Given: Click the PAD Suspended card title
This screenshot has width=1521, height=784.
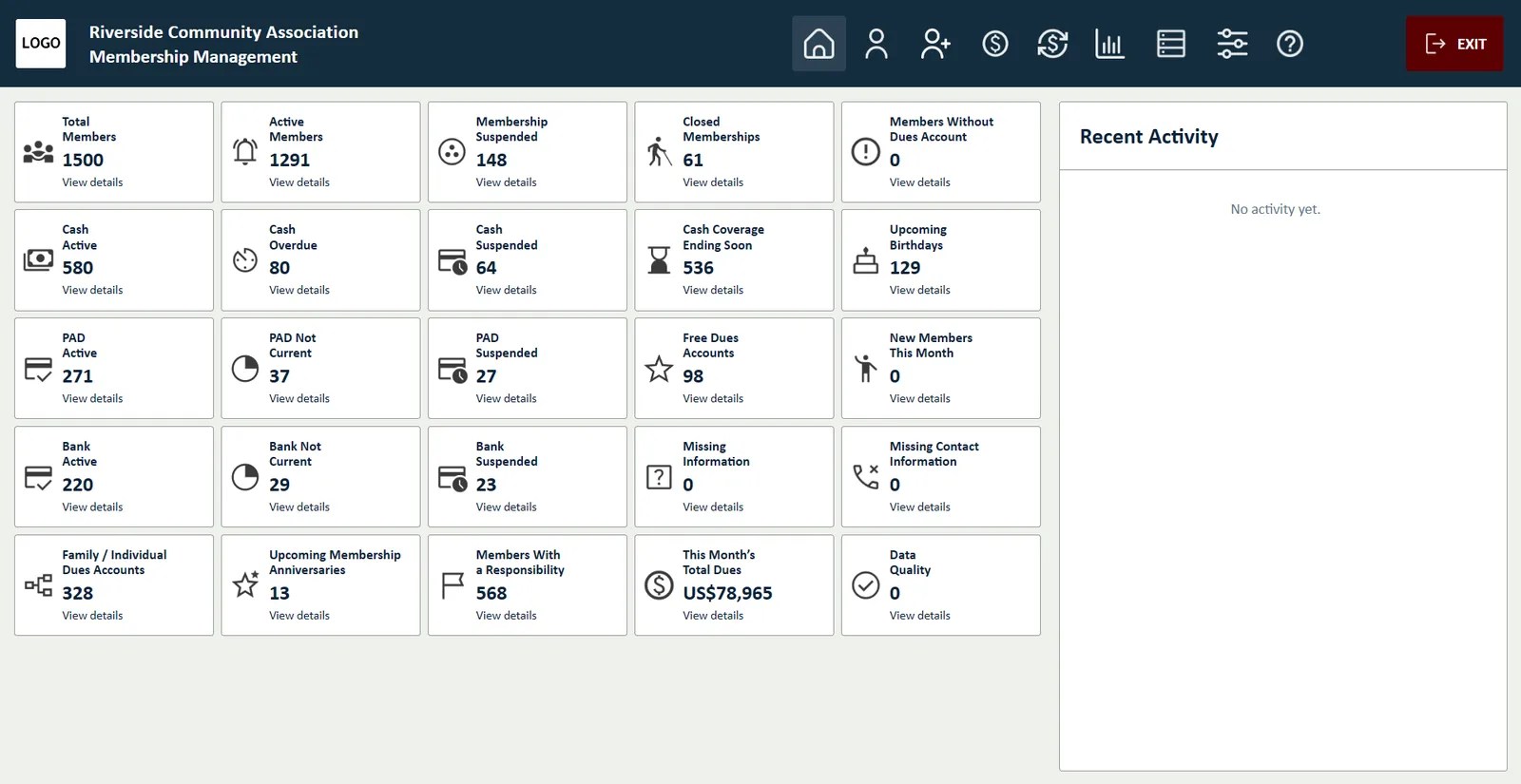Looking at the screenshot, I should [507, 346].
